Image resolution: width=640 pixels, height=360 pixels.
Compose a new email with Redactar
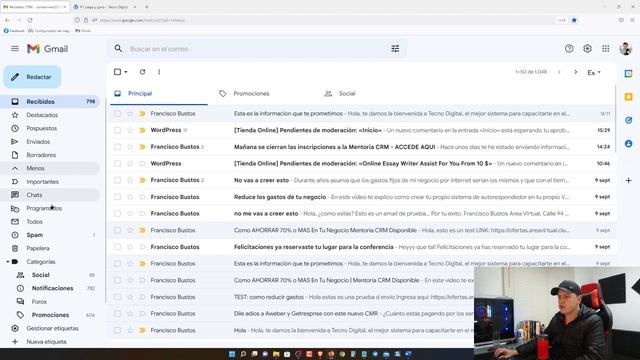pyautogui.click(x=32, y=77)
